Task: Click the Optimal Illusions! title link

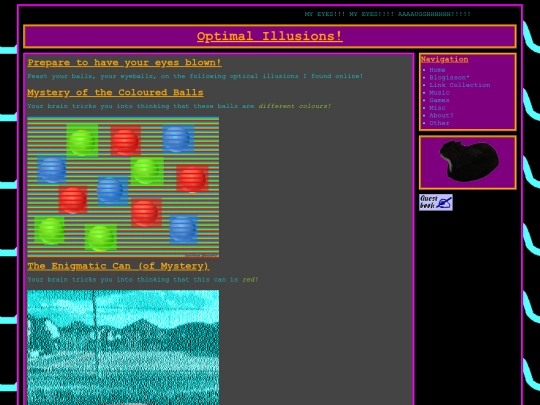Action: 270,36
